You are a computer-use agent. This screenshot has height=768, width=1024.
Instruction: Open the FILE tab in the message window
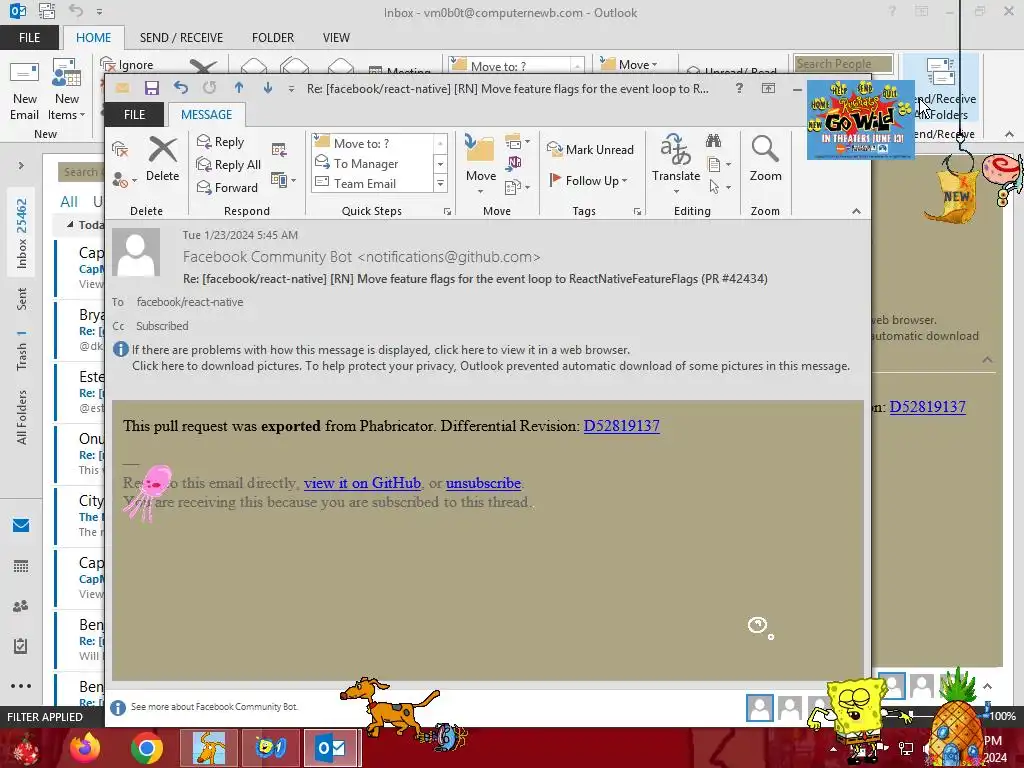point(135,114)
